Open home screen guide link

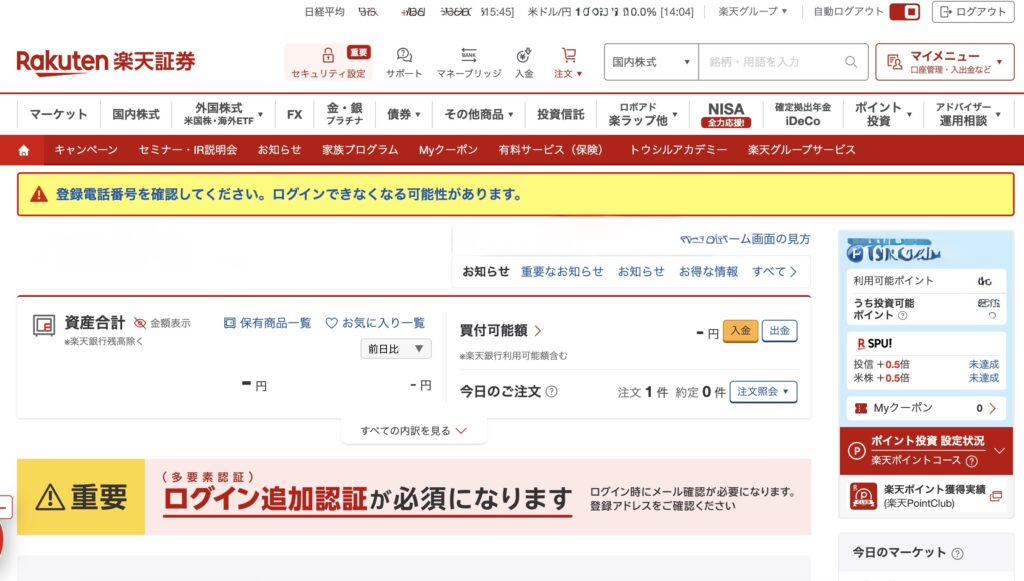click(x=745, y=239)
